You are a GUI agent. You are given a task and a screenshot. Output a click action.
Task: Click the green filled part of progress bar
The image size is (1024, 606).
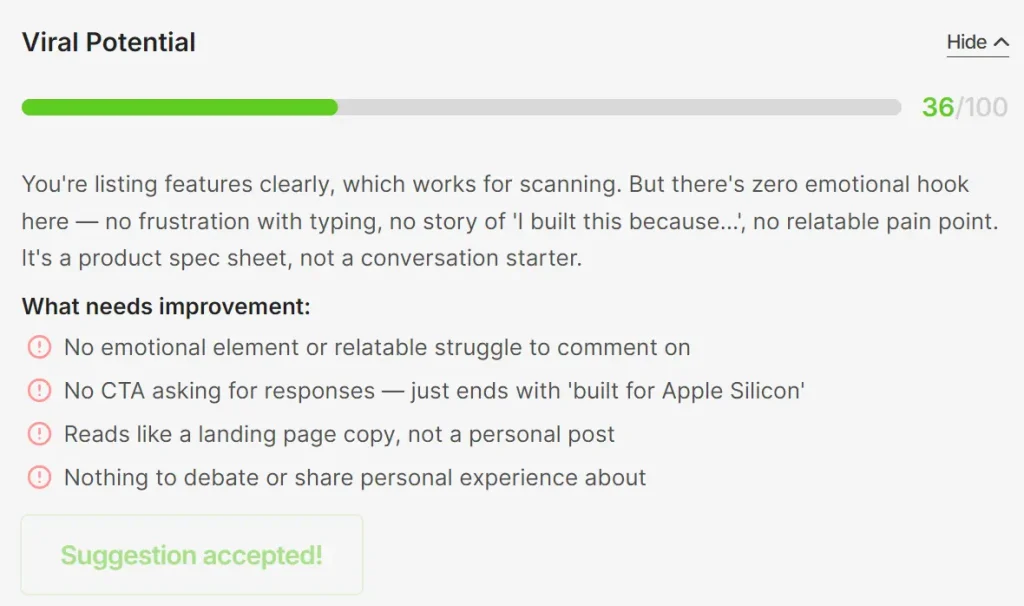tap(180, 107)
